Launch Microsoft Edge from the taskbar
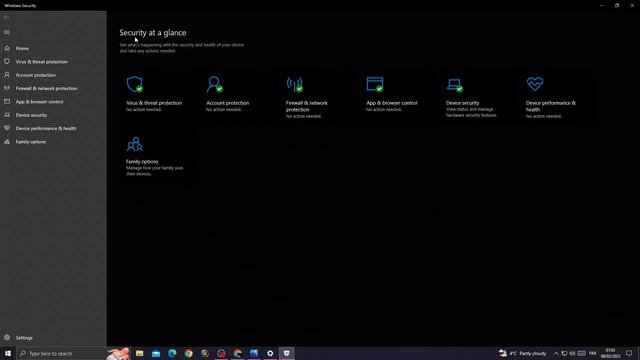Image resolution: width=640 pixels, height=360 pixels. pos(172,353)
